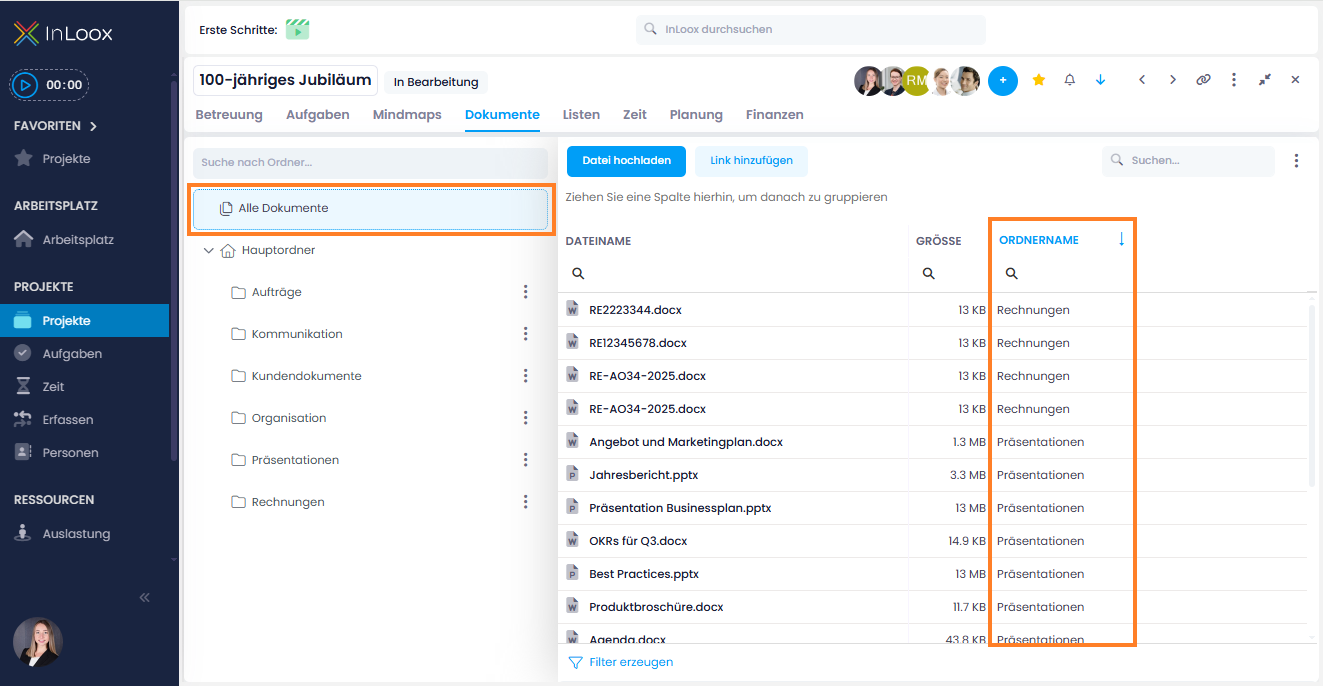Click Filter erzeugen link

(x=620, y=662)
